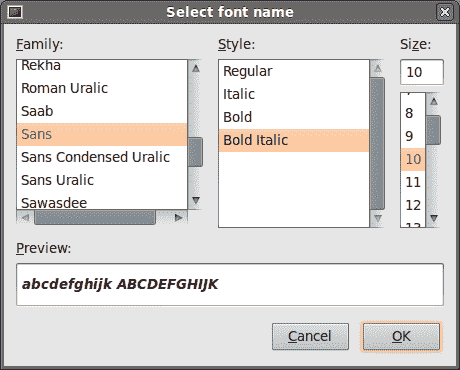The height and width of the screenshot is (370, 460).
Task: Select Bold Italic style
Action: pyautogui.click(x=294, y=140)
